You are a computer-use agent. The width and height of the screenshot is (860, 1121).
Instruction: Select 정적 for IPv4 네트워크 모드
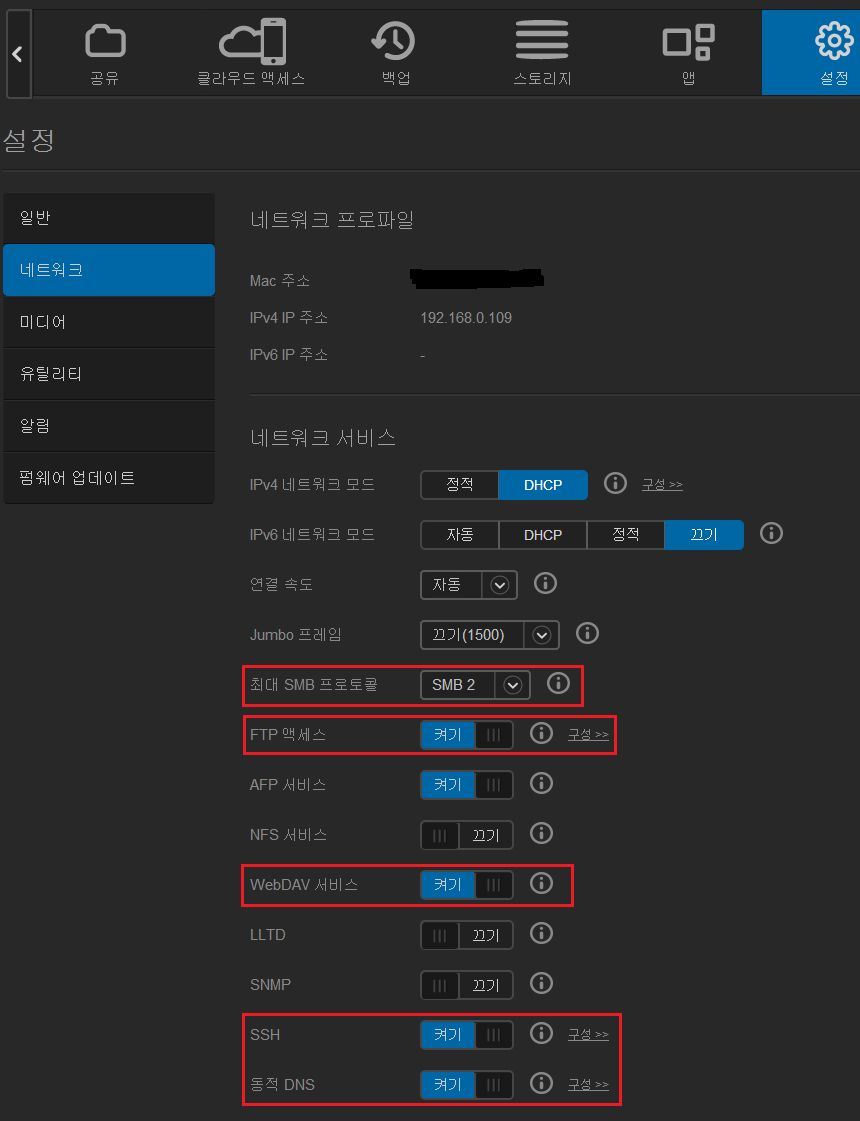coord(459,484)
